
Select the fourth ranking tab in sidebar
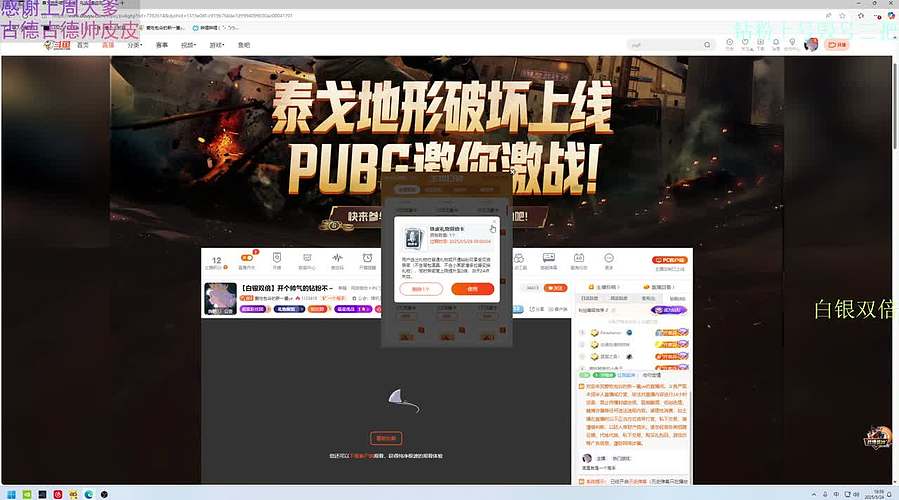677,299
